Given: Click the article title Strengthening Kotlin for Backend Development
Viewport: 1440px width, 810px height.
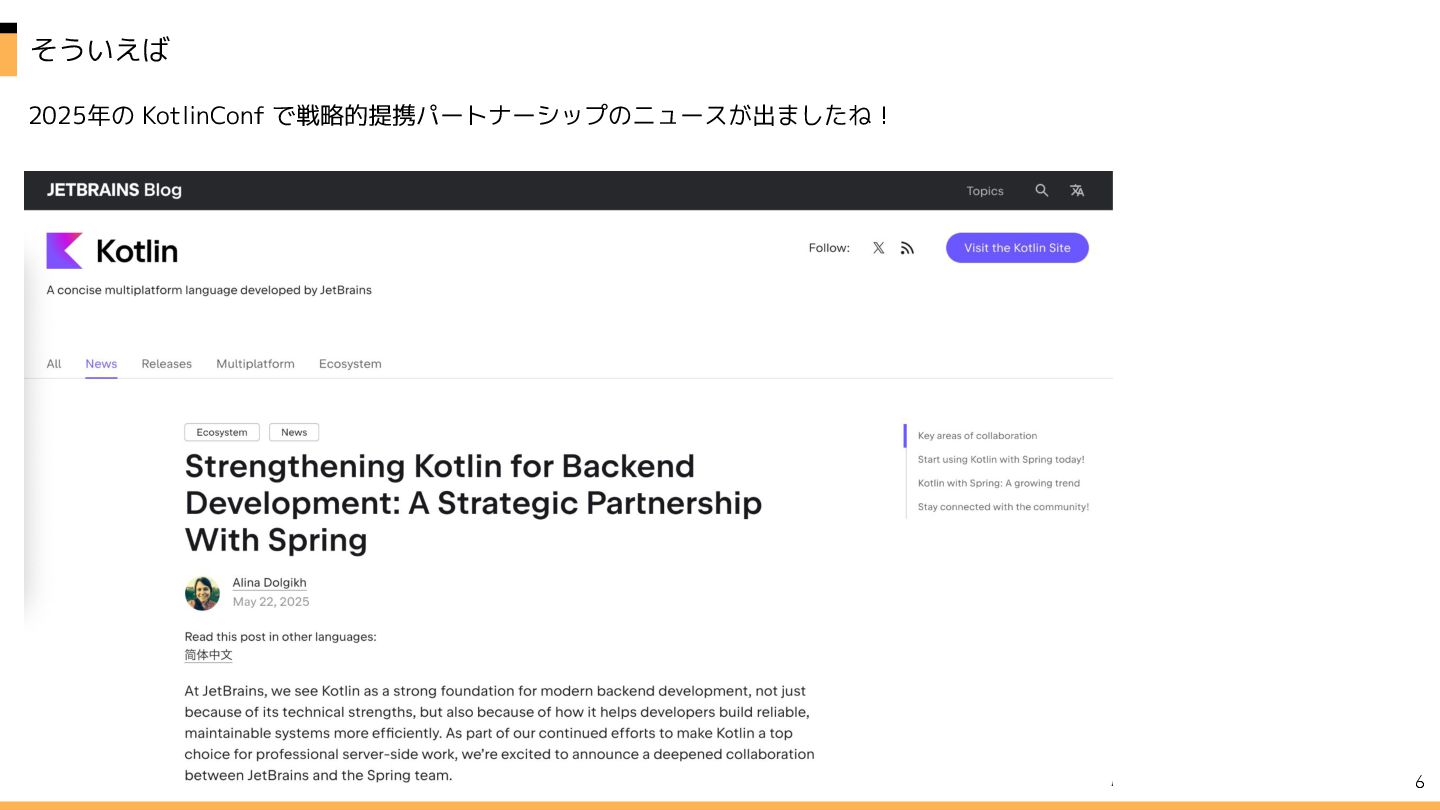Looking at the screenshot, I should [473, 503].
